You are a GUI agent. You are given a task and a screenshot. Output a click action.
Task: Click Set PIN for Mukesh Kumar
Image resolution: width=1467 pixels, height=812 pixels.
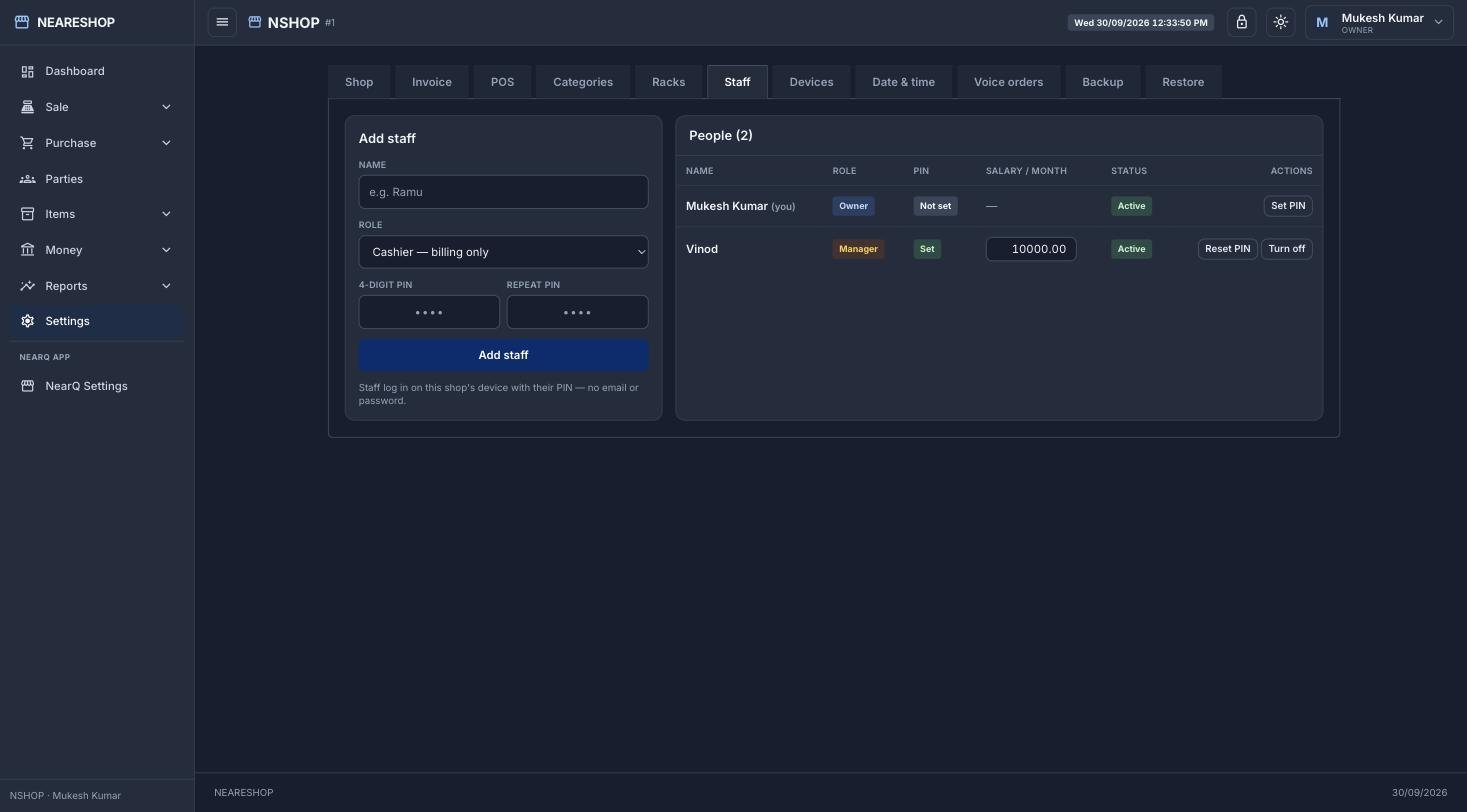point(1288,206)
